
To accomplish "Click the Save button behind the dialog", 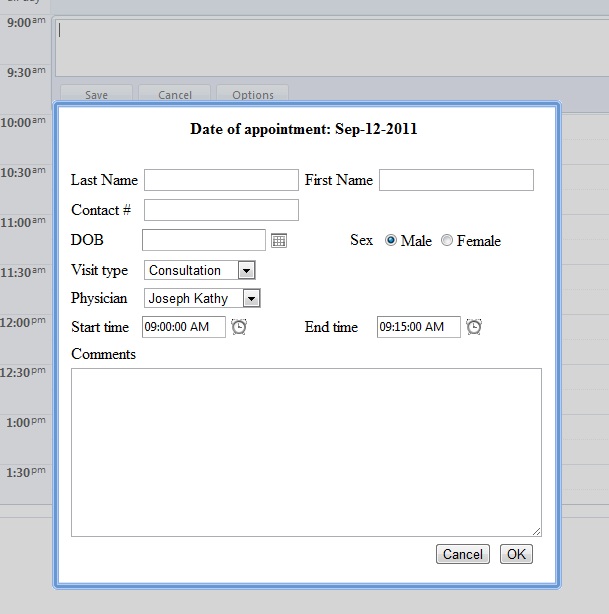I will point(96,94).
